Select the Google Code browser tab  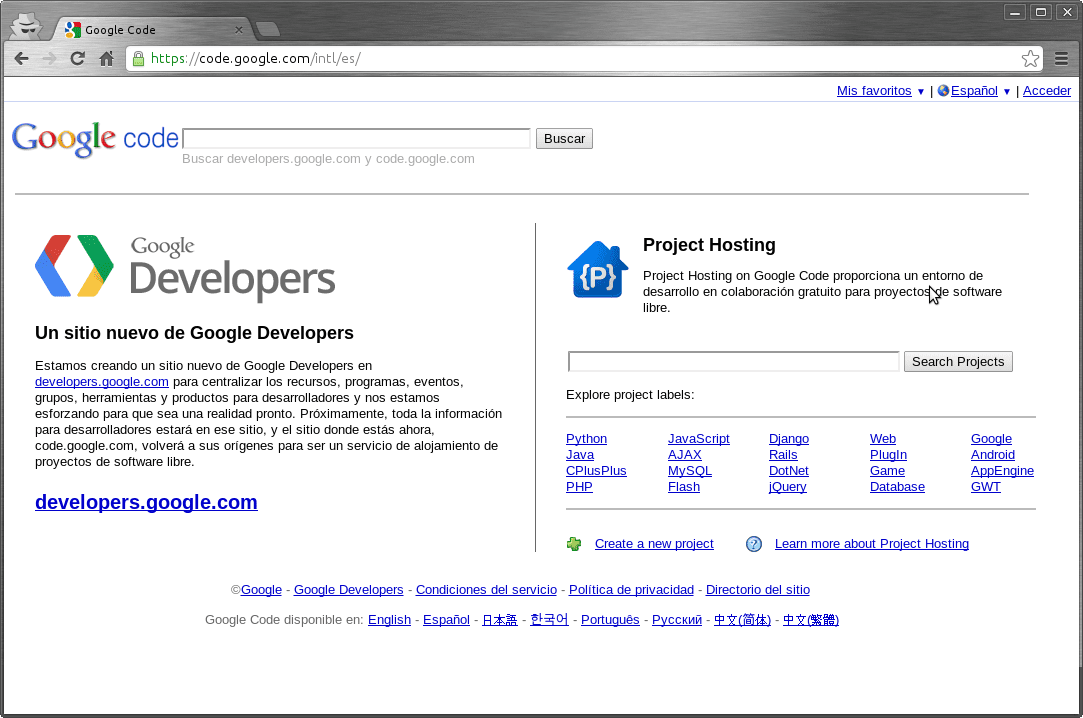(x=152, y=30)
